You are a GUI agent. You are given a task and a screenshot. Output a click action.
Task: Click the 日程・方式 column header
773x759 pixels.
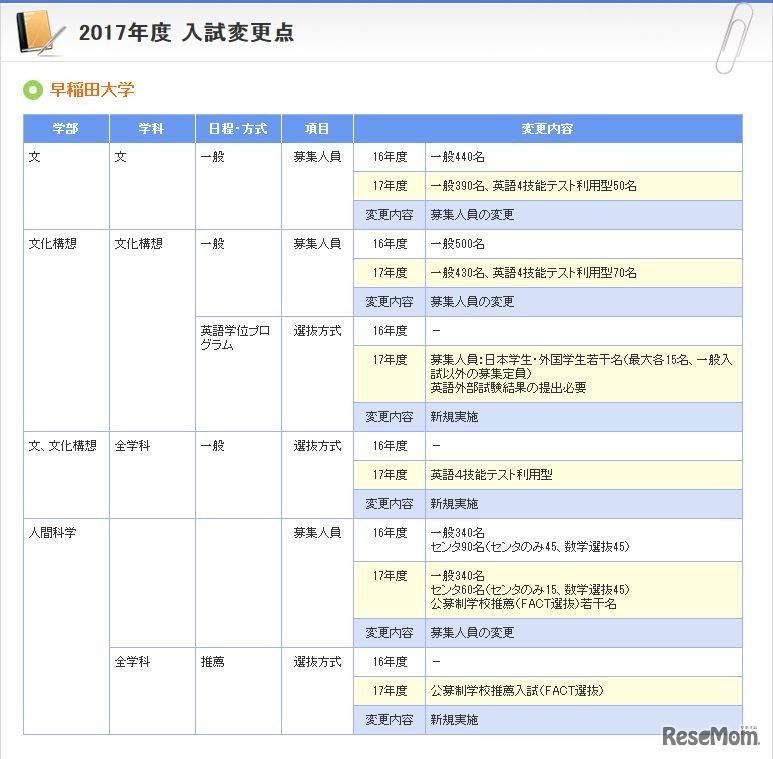pyautogui.click(x=238, y=129)
